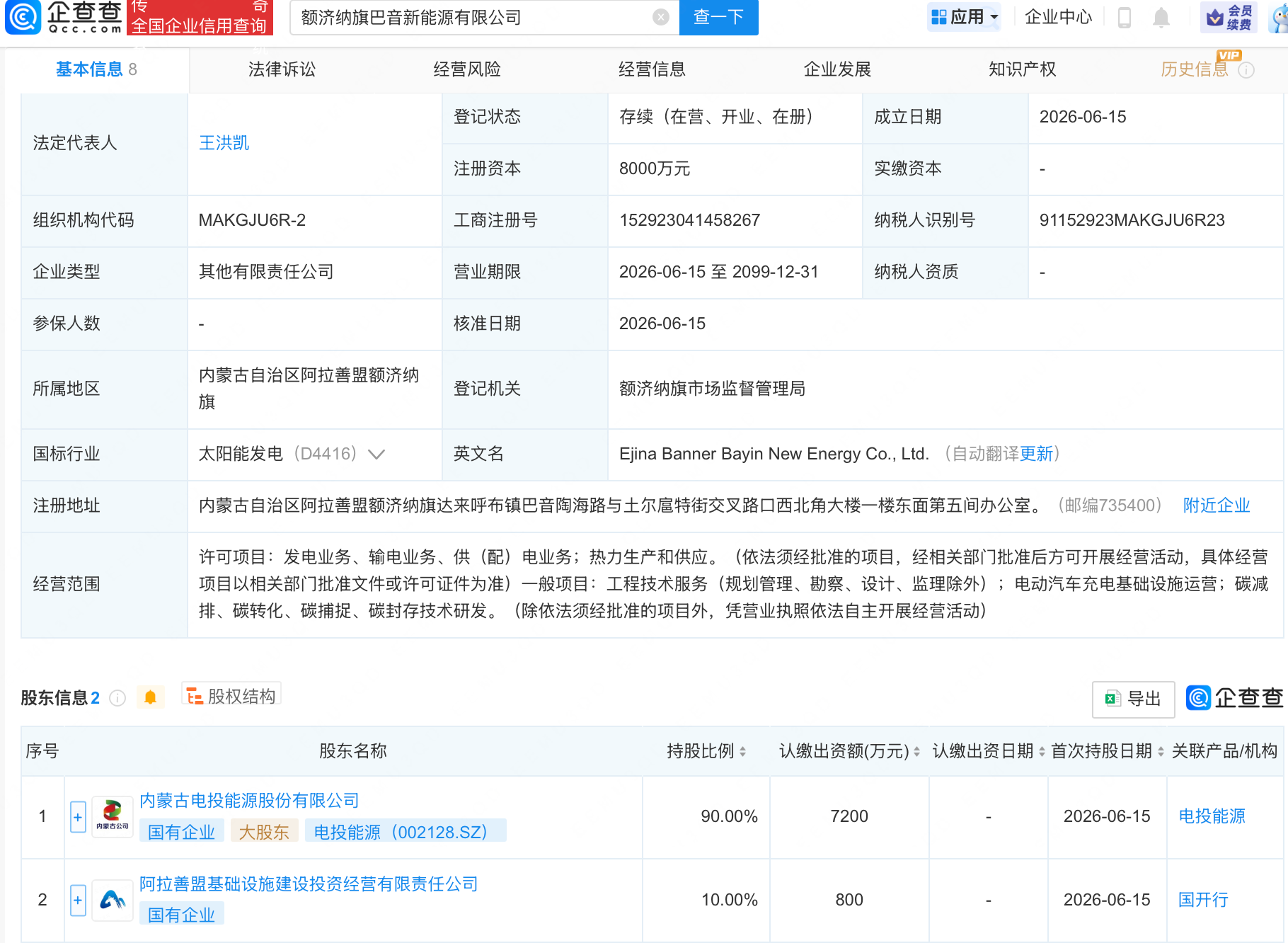Image resolution: width=1288 pixels, height=943 pixels.
Task: Click the mobile phone icon in header
Action: tap(1124, 17)
